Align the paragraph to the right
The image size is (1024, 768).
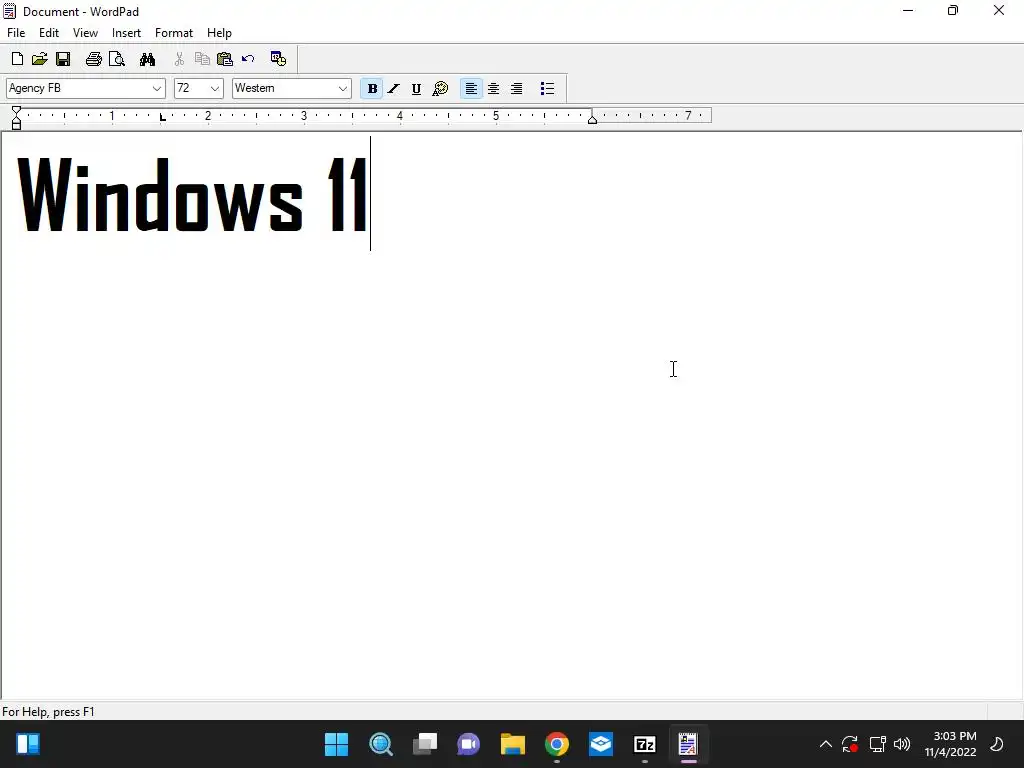517,89
